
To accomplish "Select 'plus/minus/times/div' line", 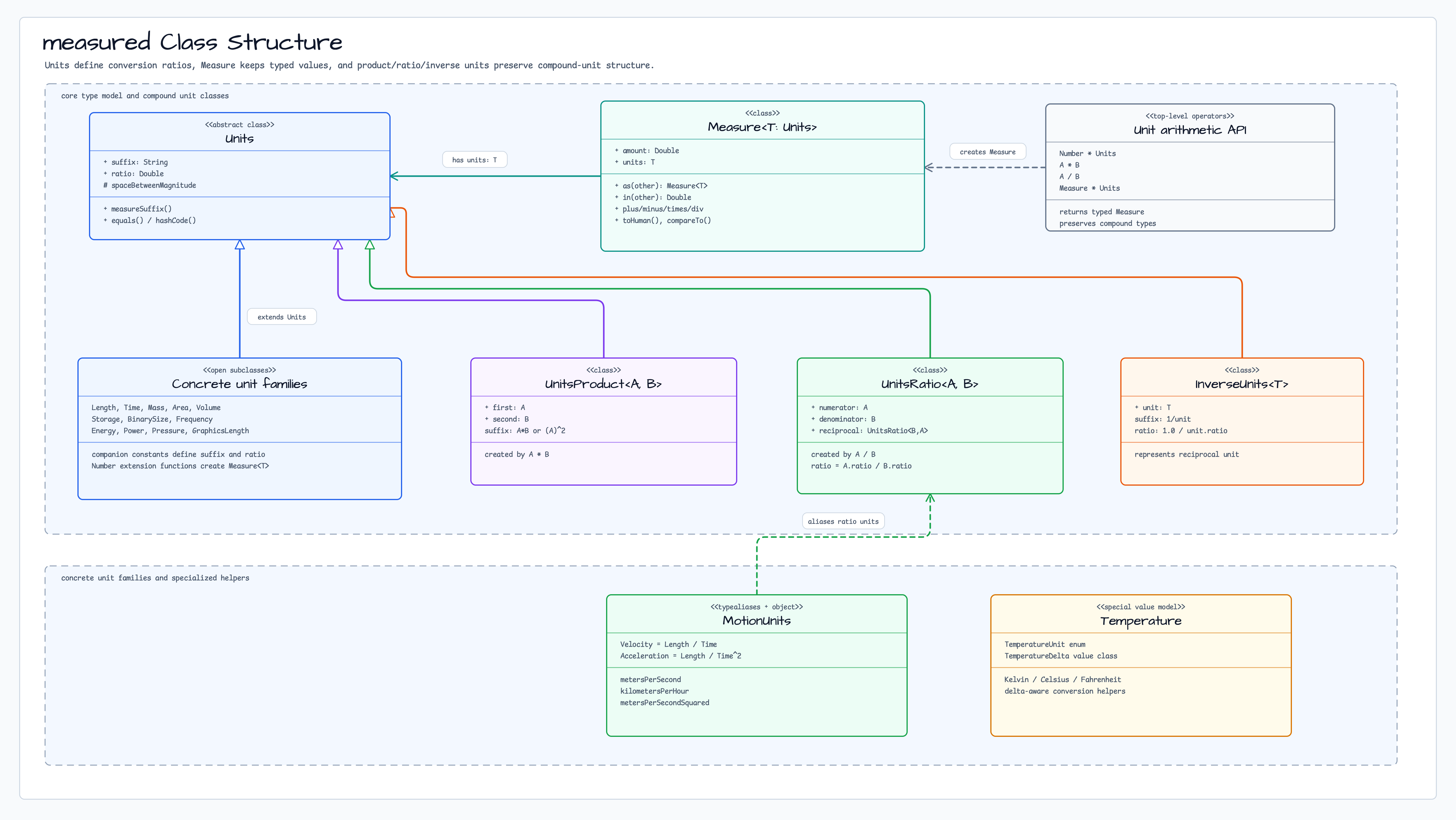I will click(659, 209).
